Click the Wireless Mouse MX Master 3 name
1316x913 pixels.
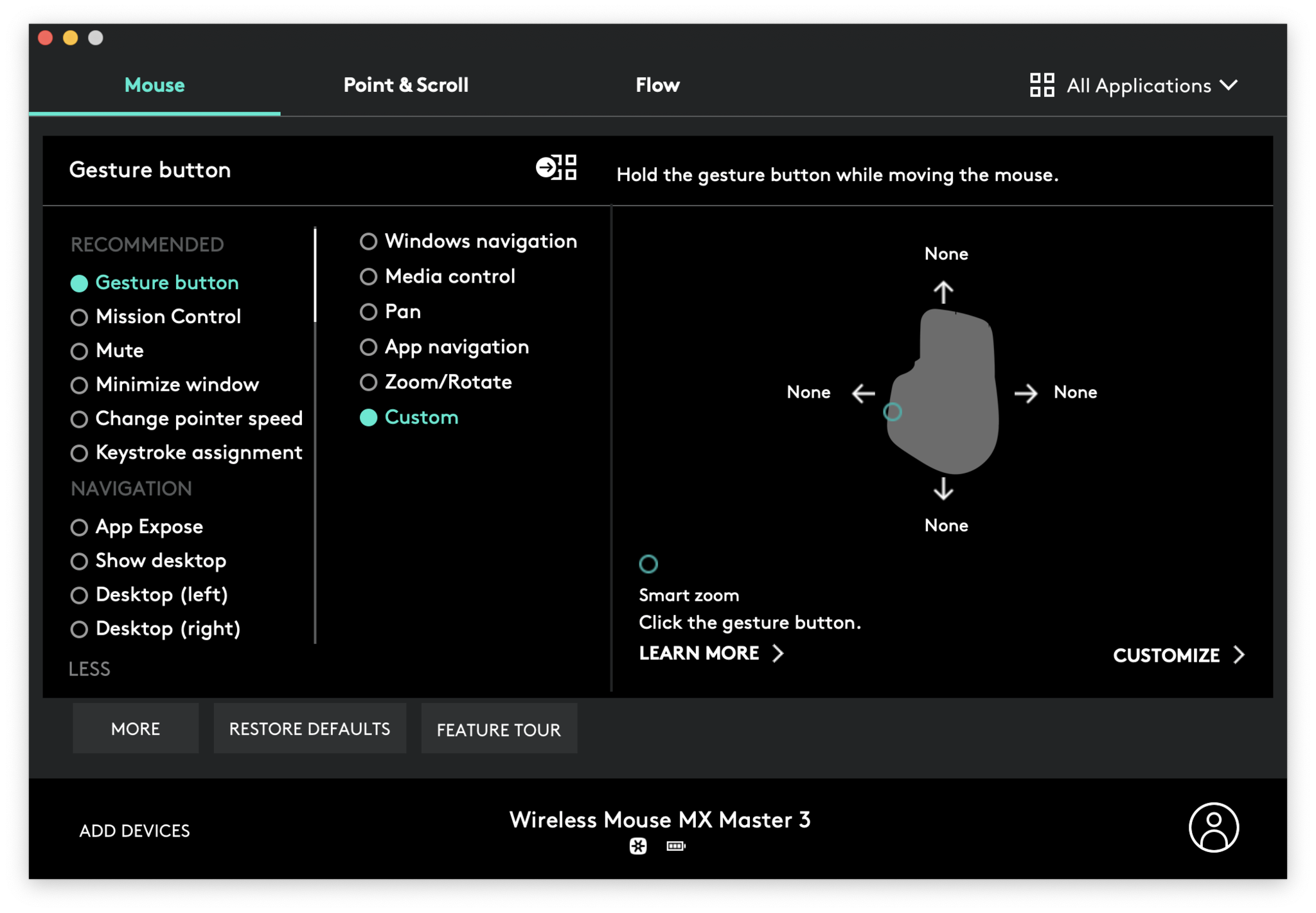click(660, 820)
